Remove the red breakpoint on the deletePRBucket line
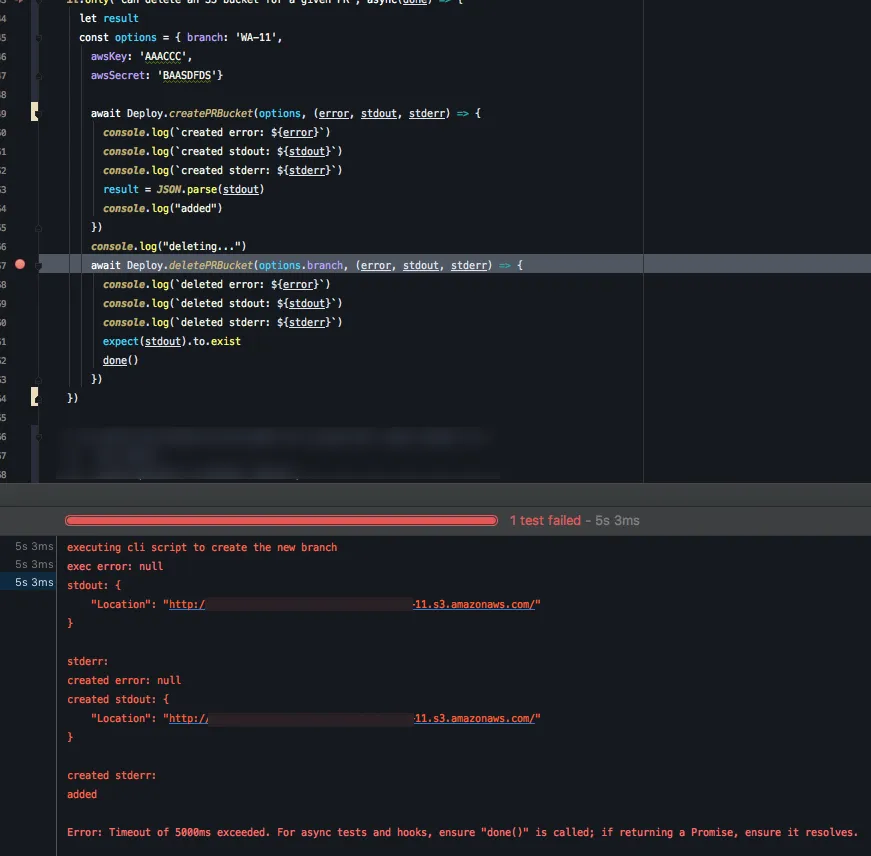Screen dimensions: 871x856 click(x=20, y=264)
